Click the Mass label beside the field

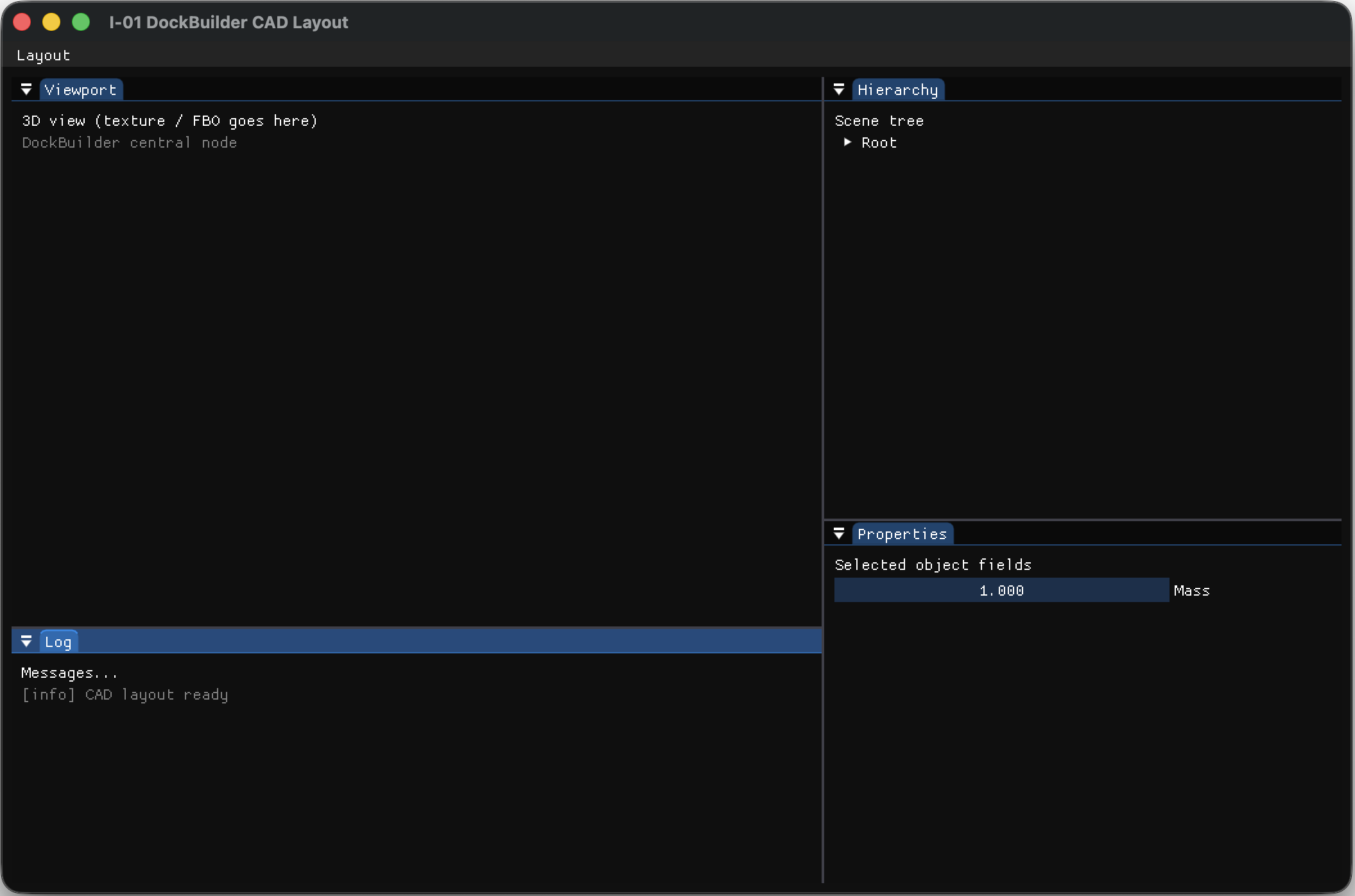pos(1191,590)
